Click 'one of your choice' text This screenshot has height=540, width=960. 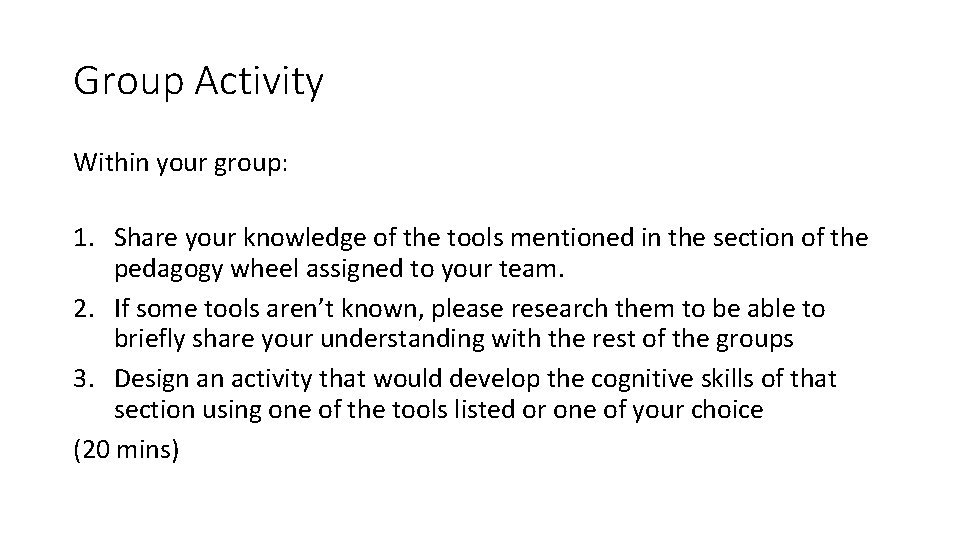click(x=676, y=410)
